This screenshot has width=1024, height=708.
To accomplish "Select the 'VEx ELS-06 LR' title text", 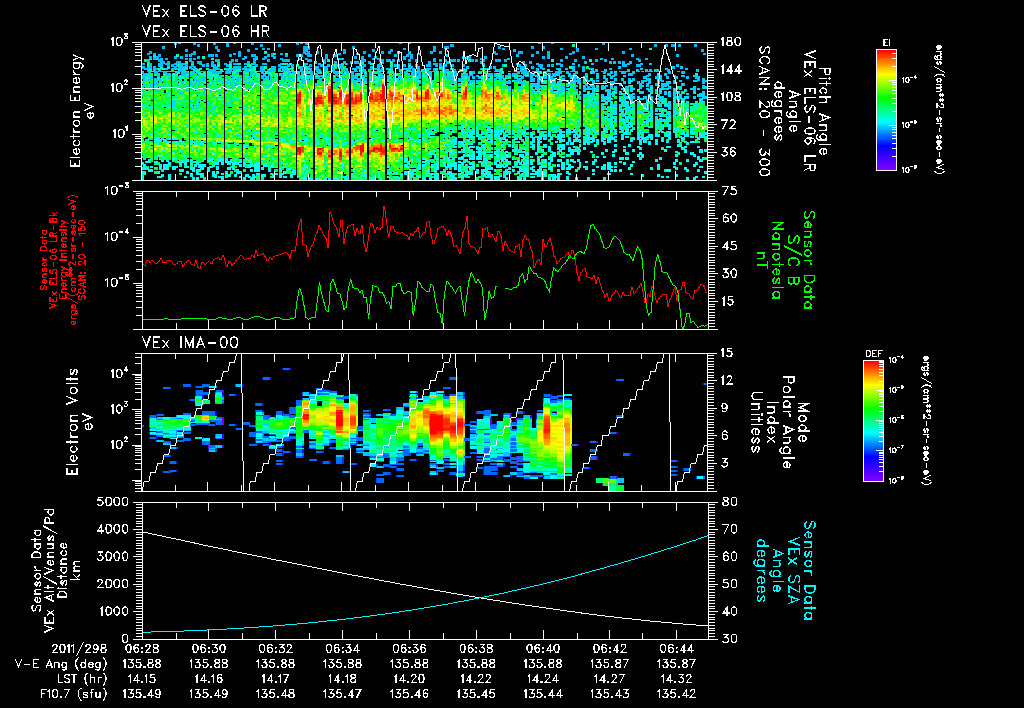I will pos(204,12).
